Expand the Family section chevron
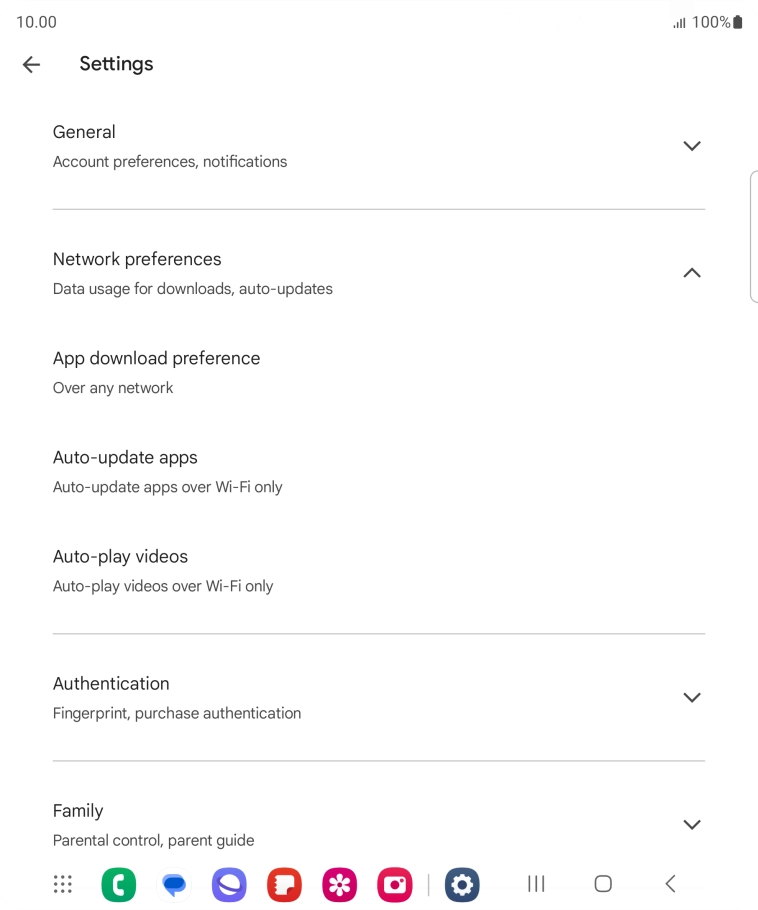 tap(691, 824)
